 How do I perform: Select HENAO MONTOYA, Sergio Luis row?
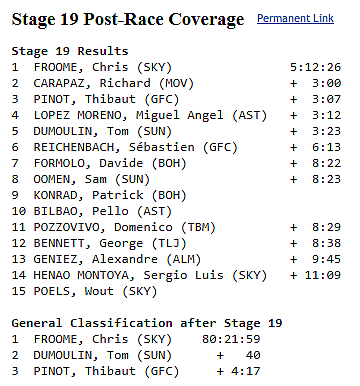176,275
